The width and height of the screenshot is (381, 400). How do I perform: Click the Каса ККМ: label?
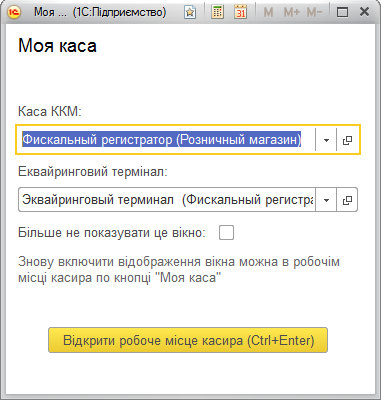pyautogui.click(x=50, y=111)
